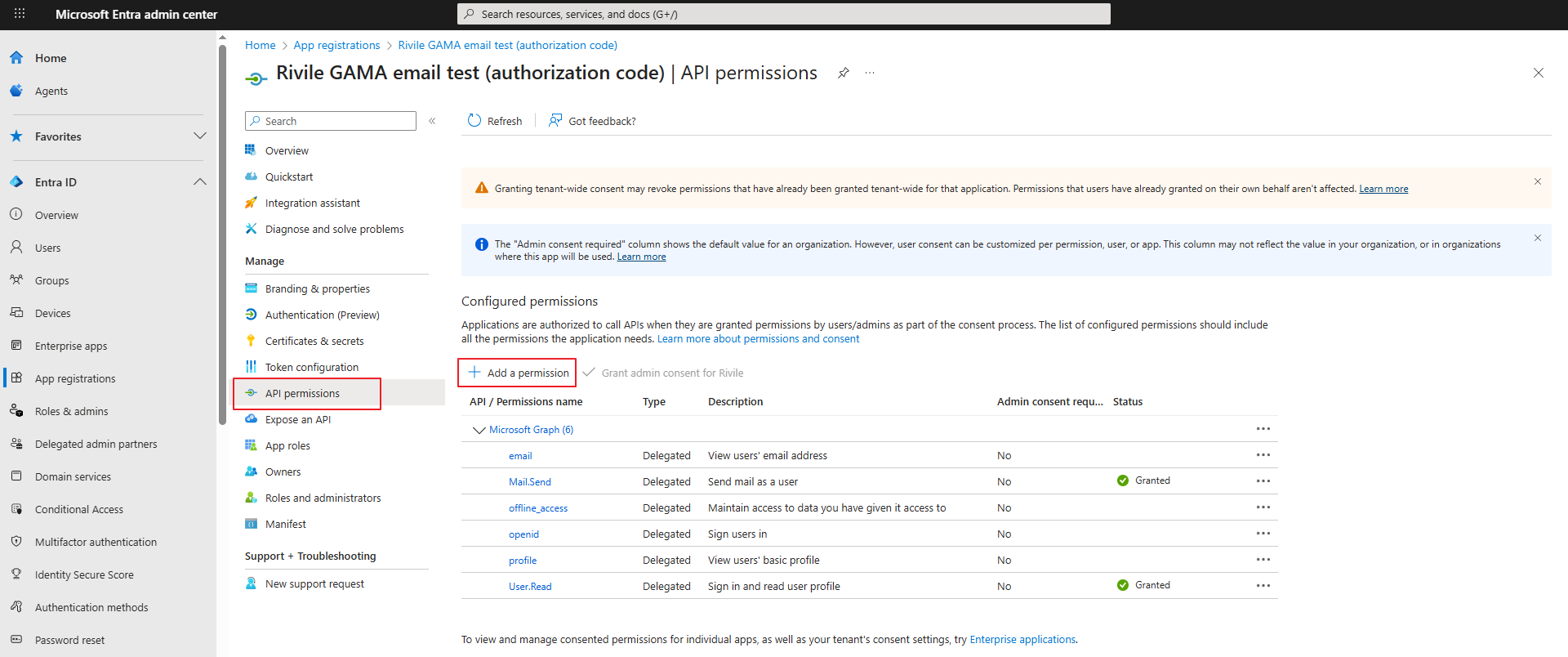Open more options for Mail.Send permission
Image resolution: width=1568 pixels, height=657 pixels.
click(1263, 481)
